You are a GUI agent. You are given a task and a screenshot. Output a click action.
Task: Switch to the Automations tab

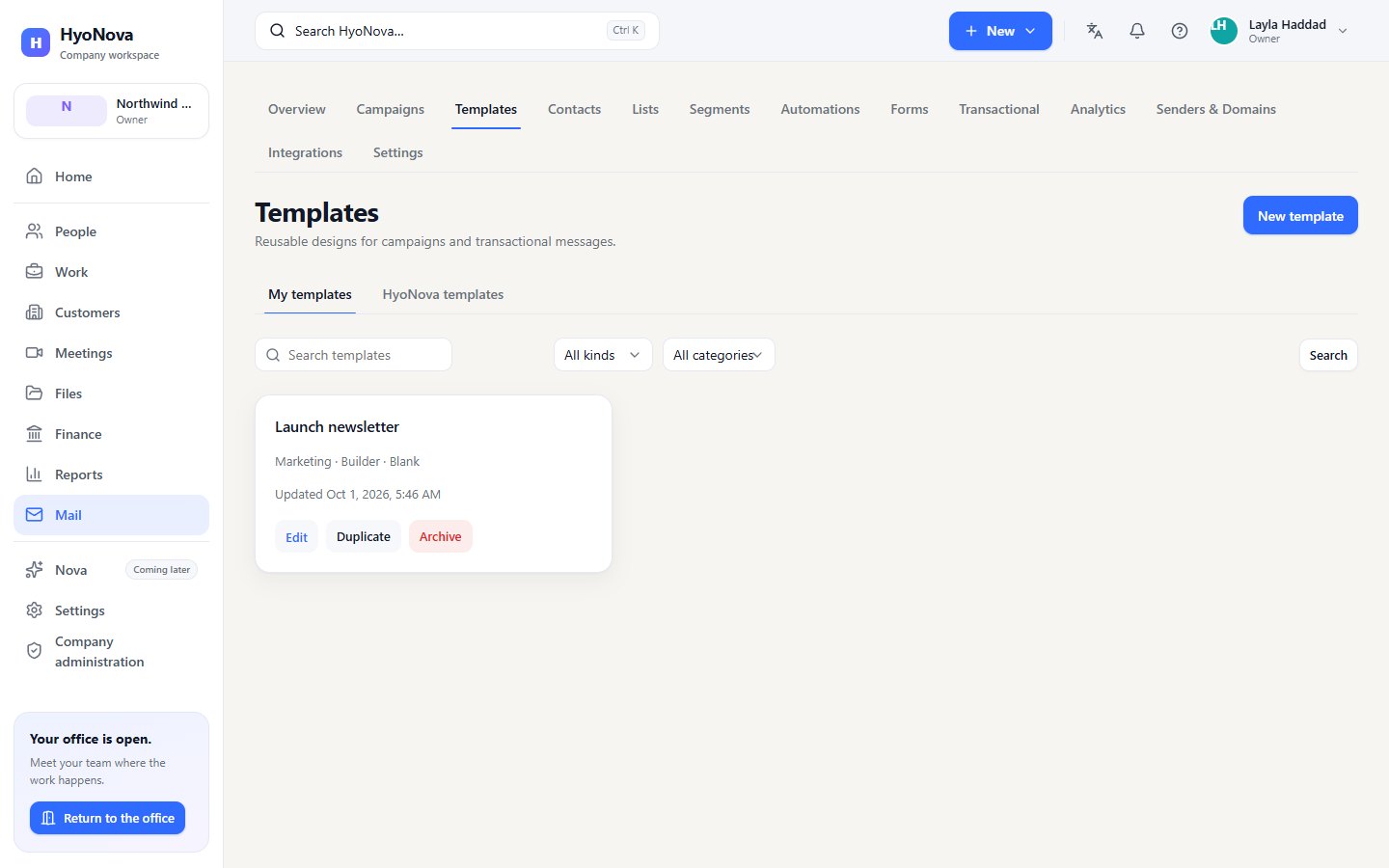[x=820, y=109]
